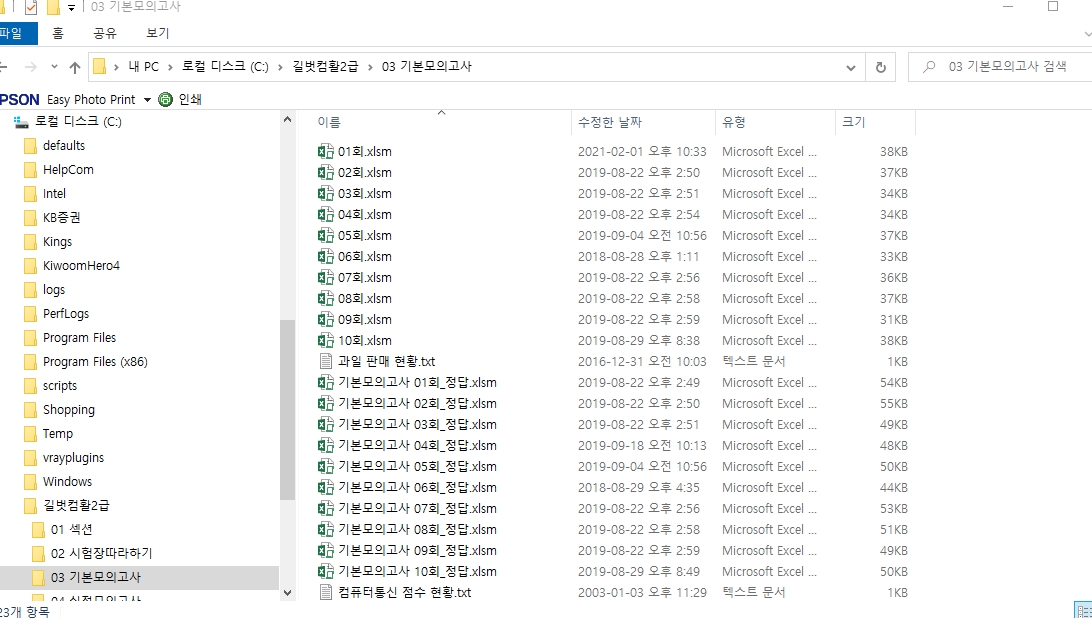Viewport: 1092px width, 618px height.
Task: Open the Easy Photo Print dropdown arrow
Action: 147,100
